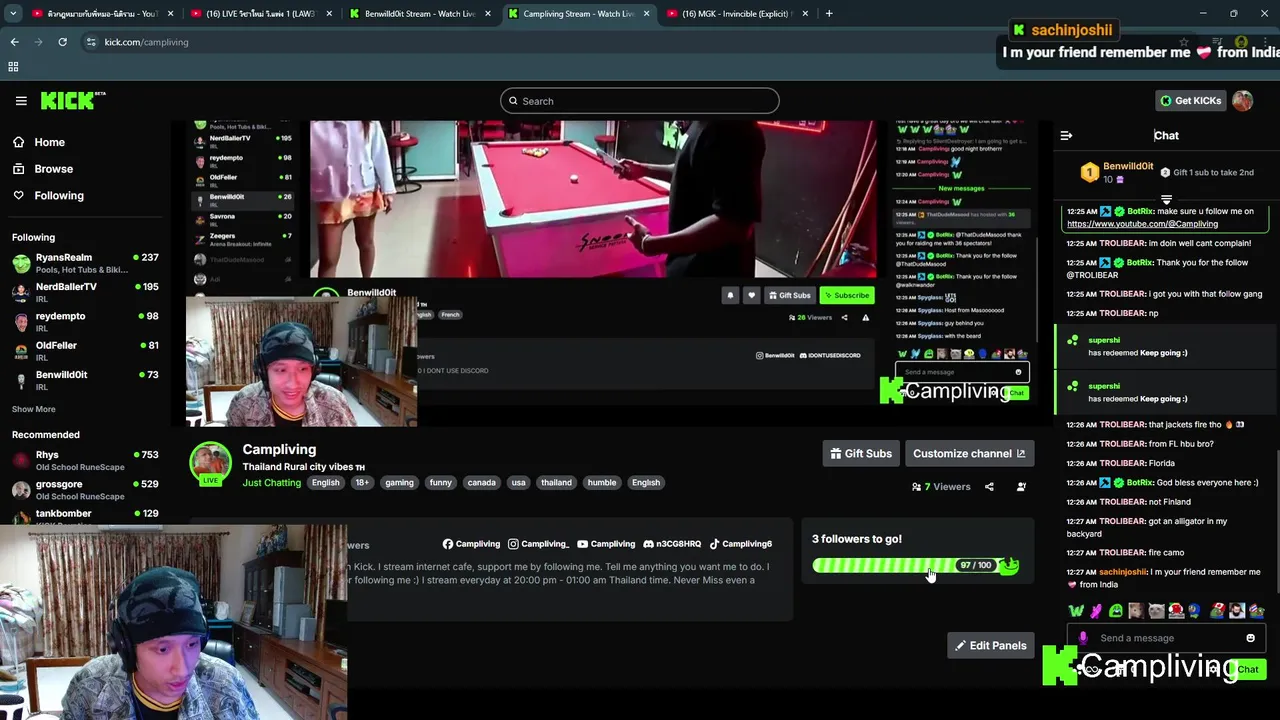Open Campliving_ Instagram link
1280x720 pixels.
pyautogui.click(x=538, y=544)
